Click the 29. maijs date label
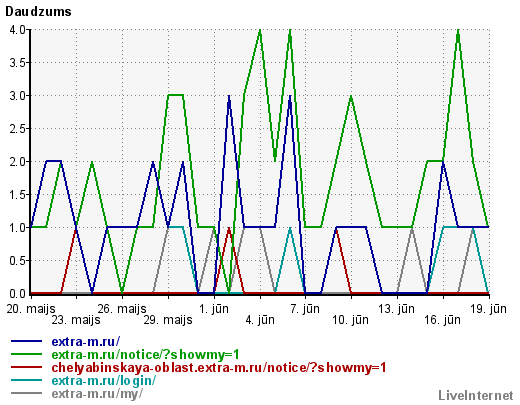Screen dimensions: 520x405 (x=168, y=320)
